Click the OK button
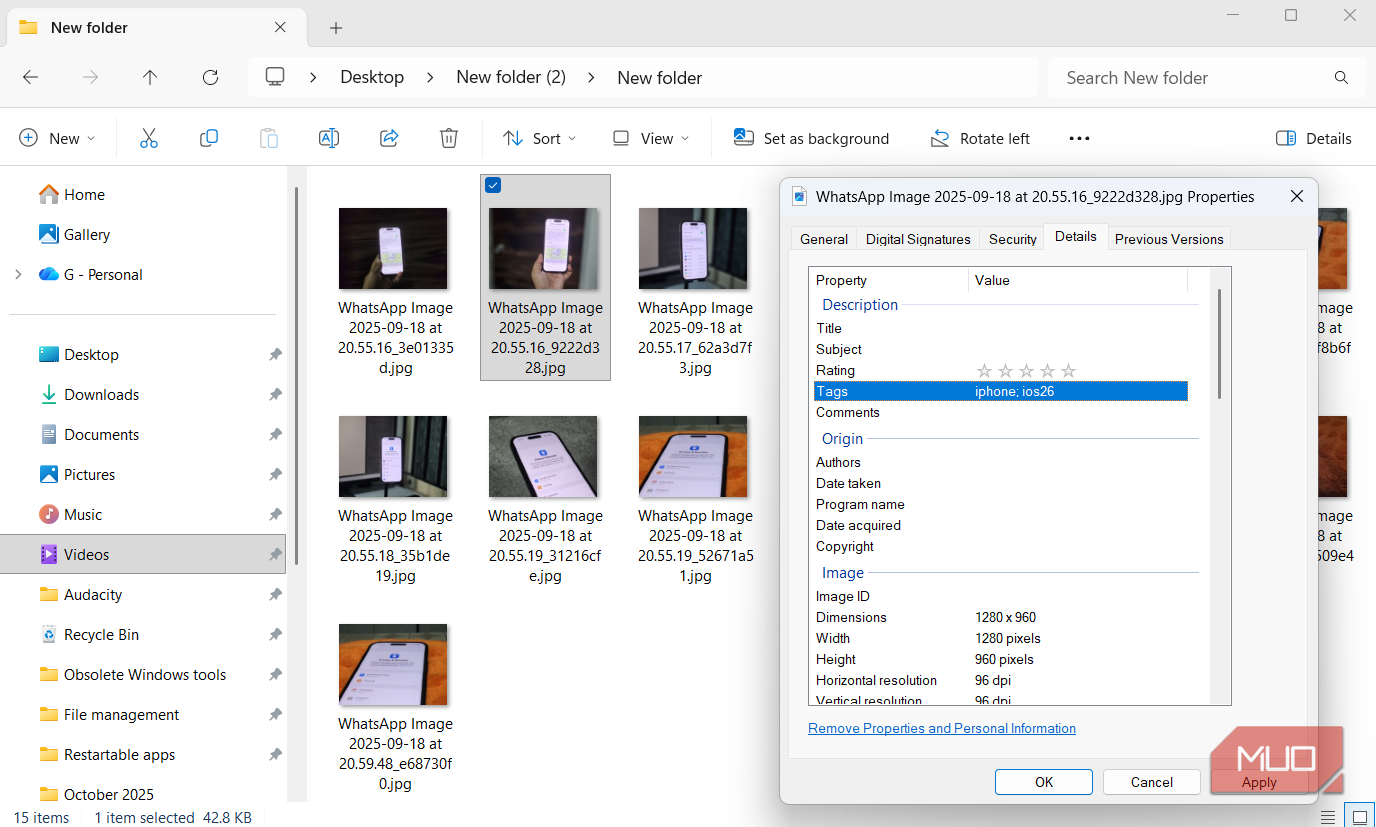This screenshot has width=1376, height=827. tap(1044, 782)
